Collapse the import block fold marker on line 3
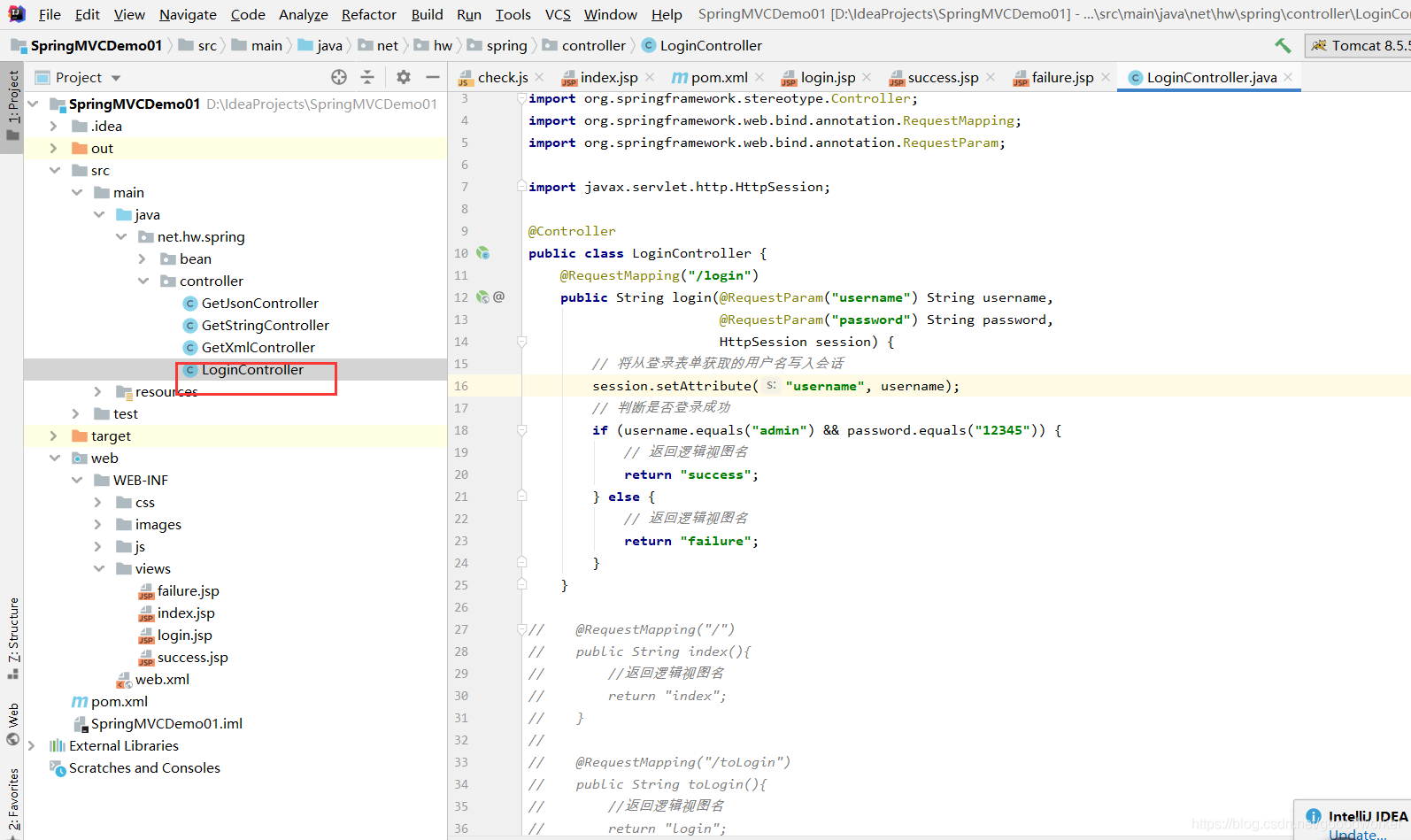The image size is (1411, 840). click(521, 98)
